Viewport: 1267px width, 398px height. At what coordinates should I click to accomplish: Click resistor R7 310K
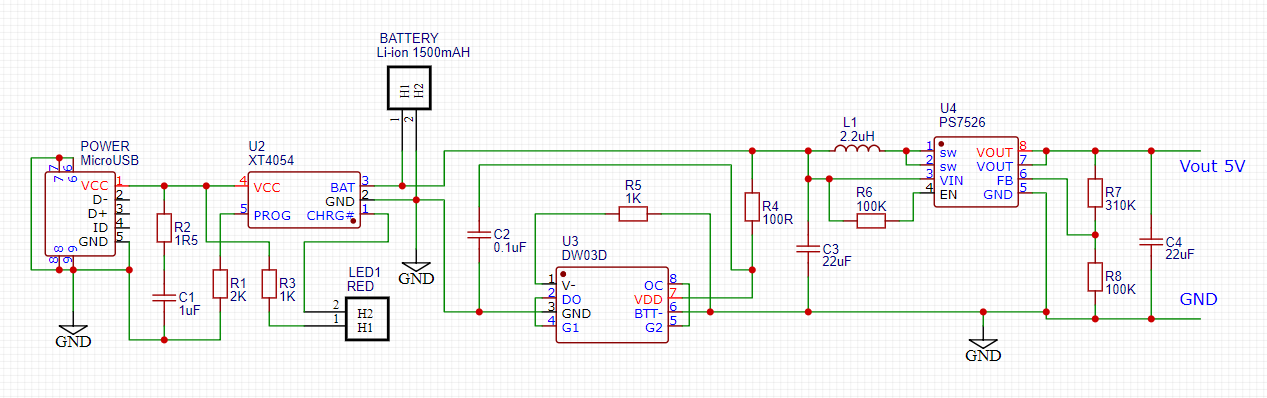[1095, 193]
